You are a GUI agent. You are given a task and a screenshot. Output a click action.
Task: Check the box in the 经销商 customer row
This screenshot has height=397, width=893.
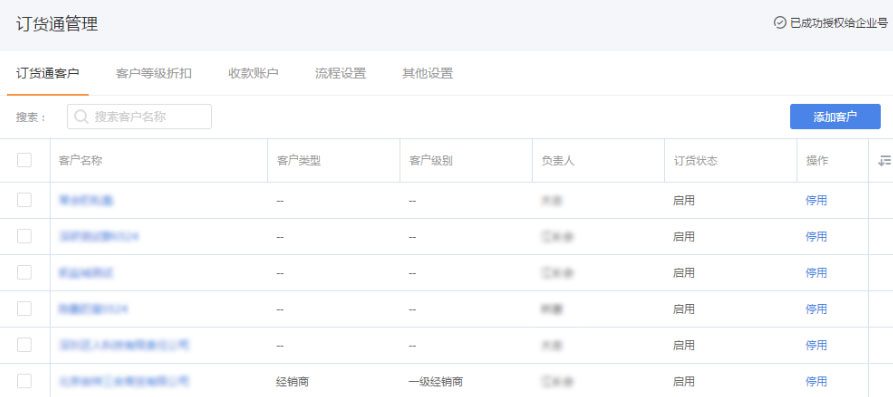(x=24, y=381)
